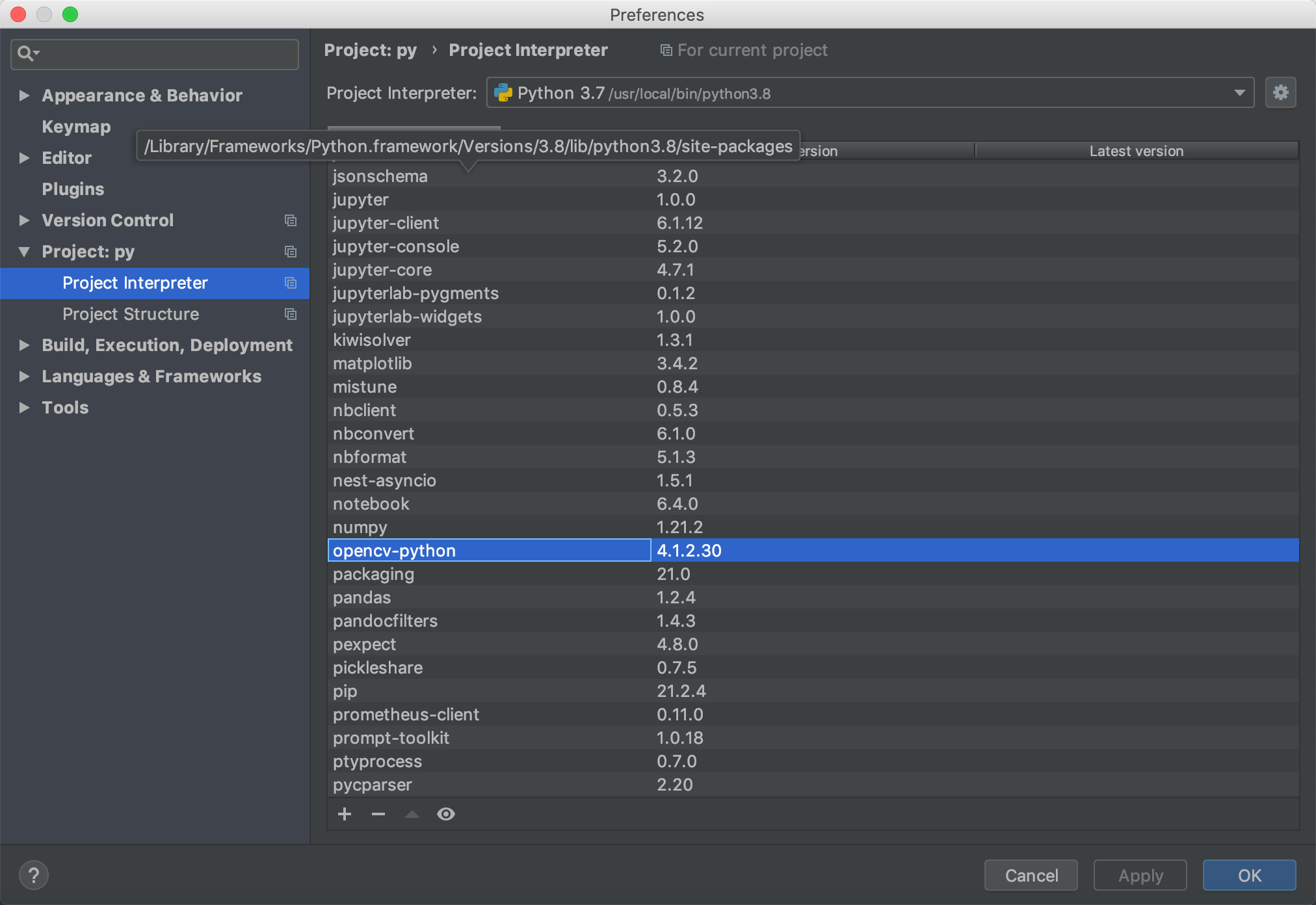Select the jupyter-console package row
This screenshot has height=905, width=1316.
tap(813, 246)
